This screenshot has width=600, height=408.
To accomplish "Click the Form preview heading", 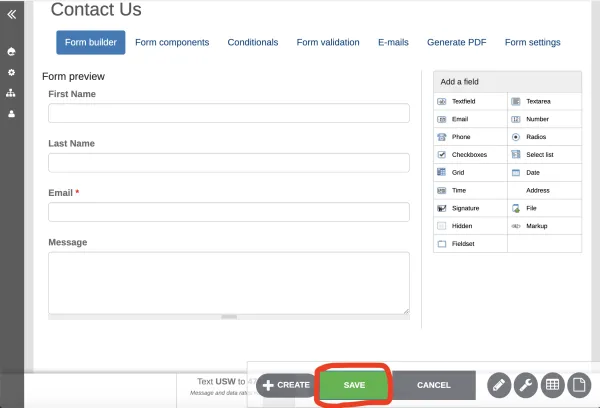I will [x=73, y=77].
